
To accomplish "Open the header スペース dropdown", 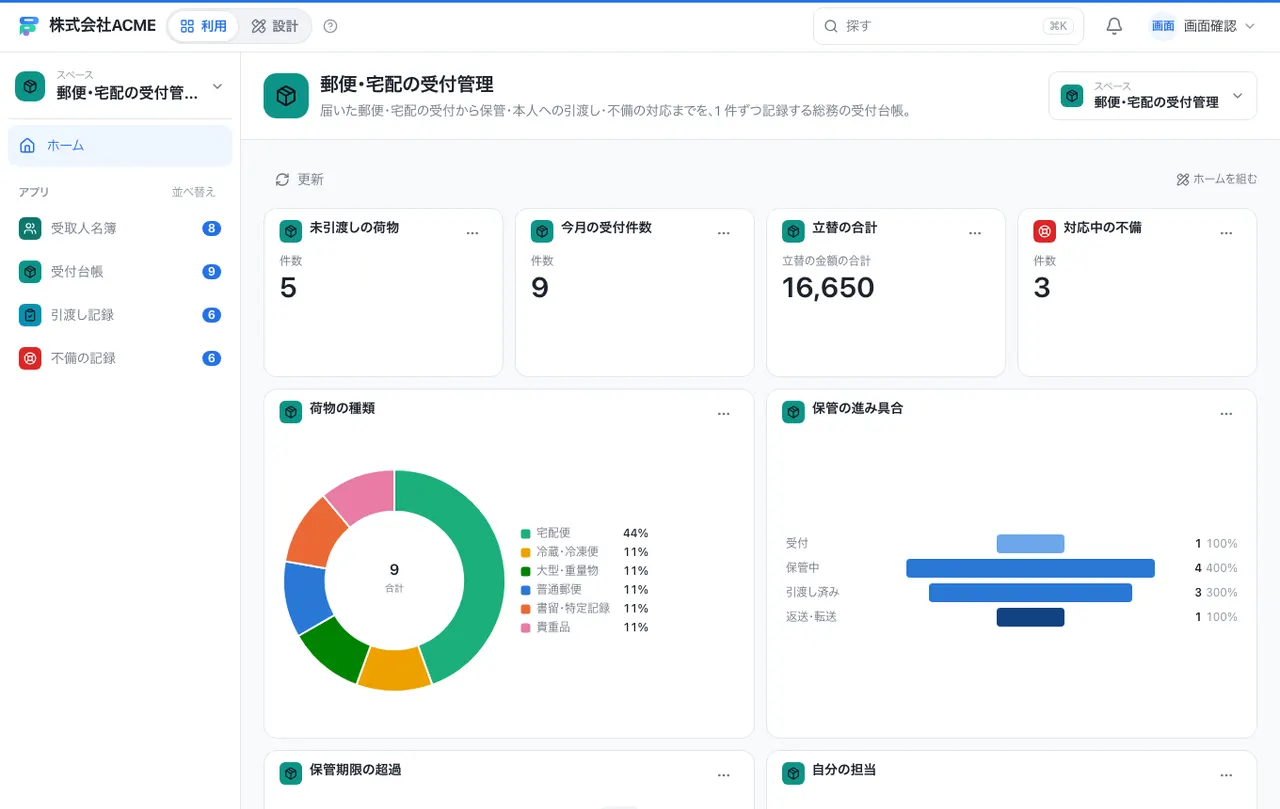I will click(1152, 96).
